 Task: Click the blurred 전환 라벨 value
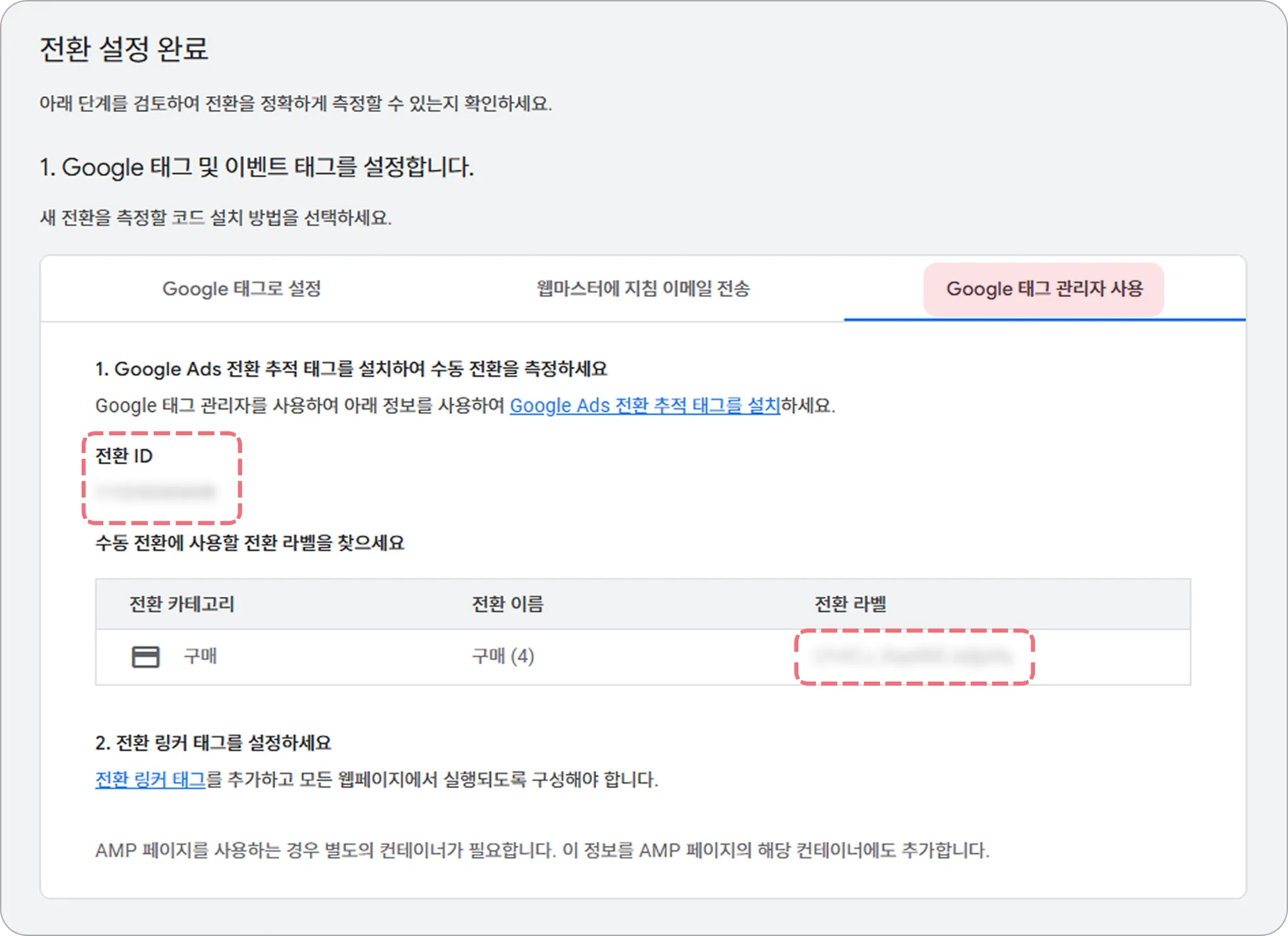913,657
